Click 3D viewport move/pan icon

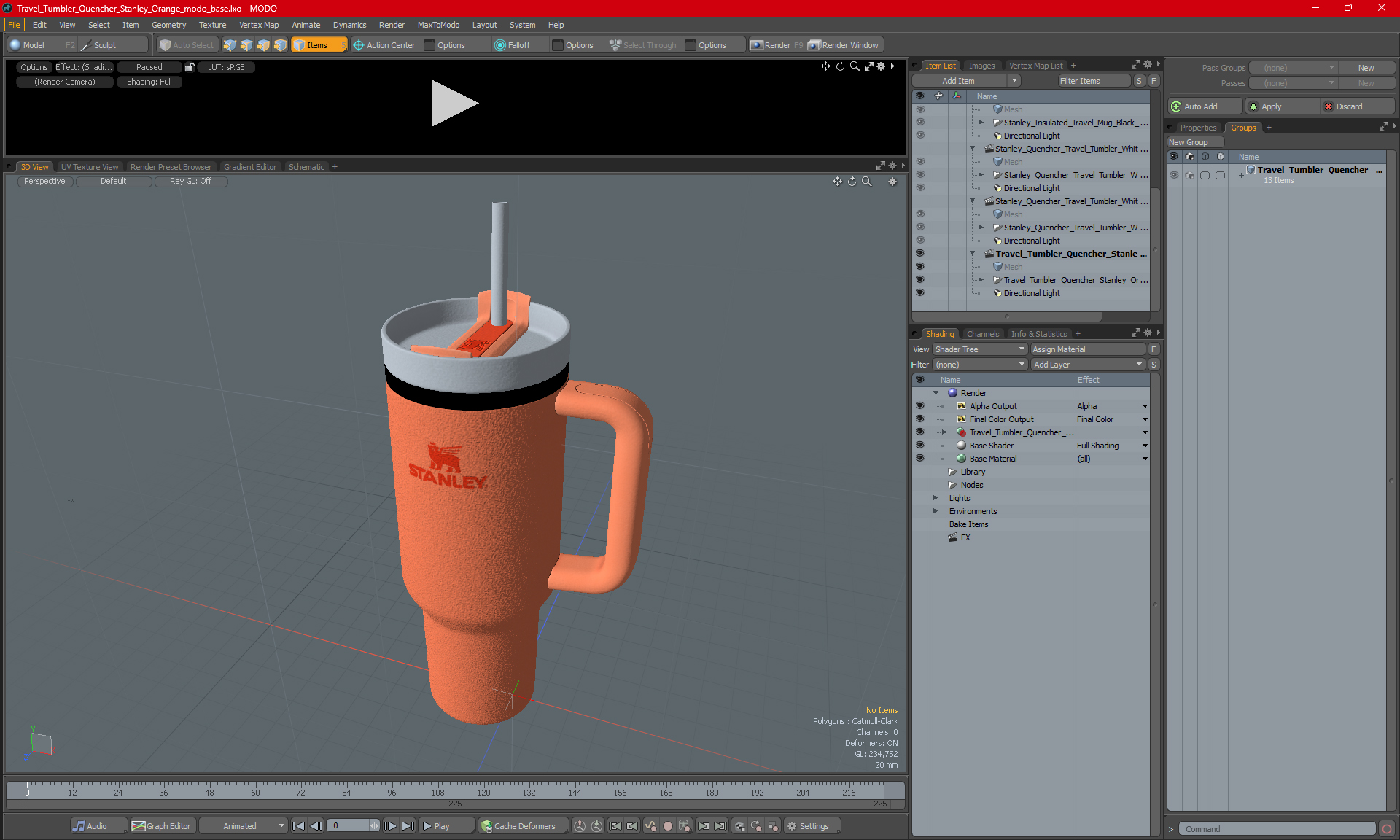point(837,182)
